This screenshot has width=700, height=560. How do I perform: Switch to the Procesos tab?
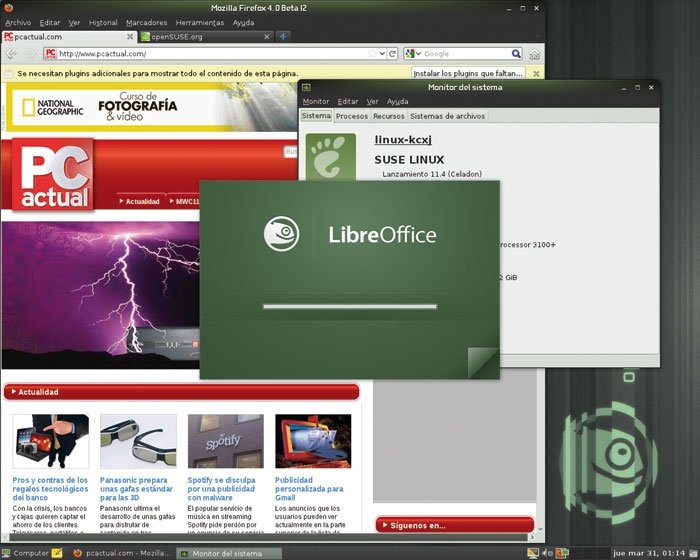tap(352, 116)
